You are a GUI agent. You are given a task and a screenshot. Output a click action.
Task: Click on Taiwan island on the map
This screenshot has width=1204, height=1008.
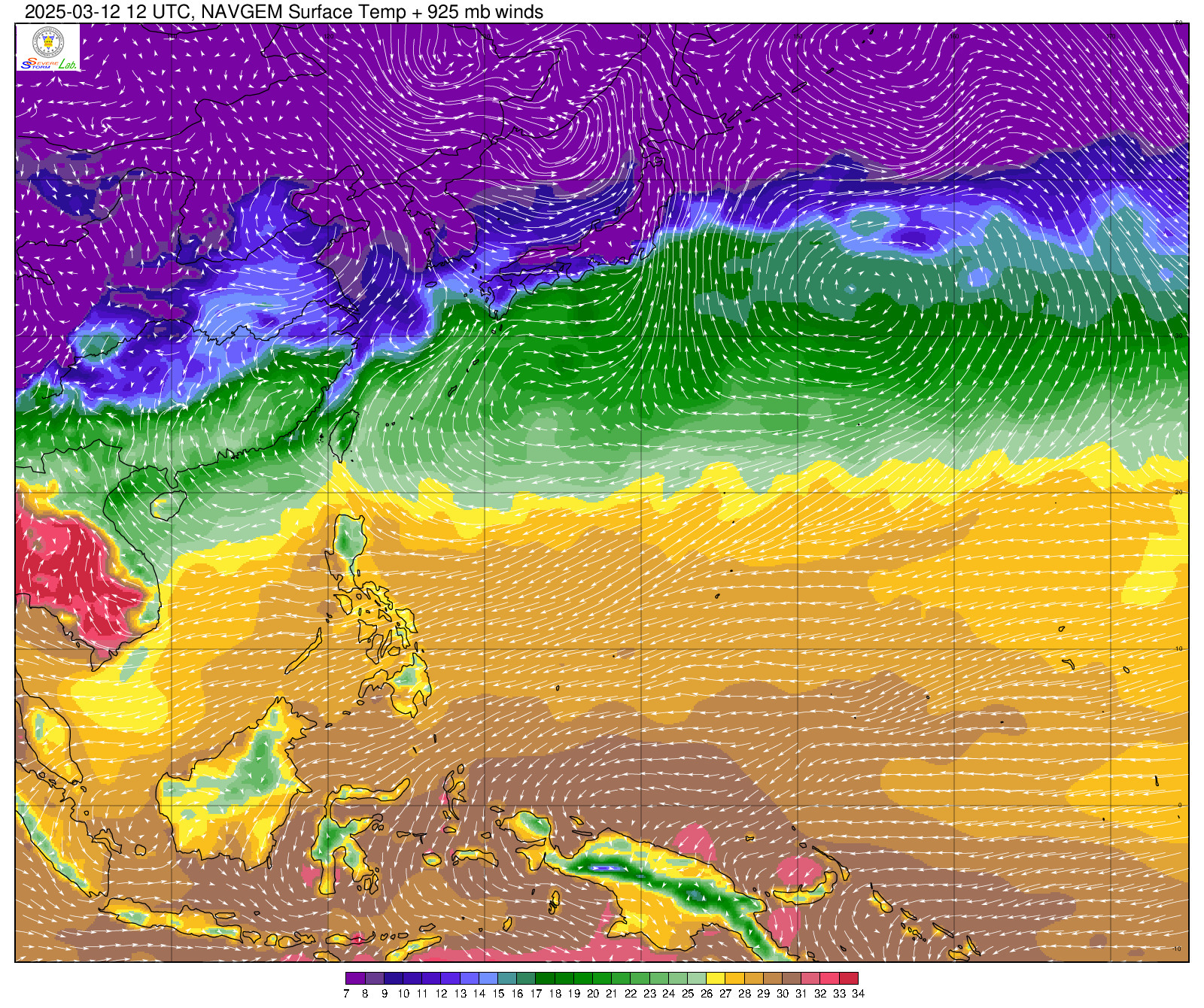345,435
